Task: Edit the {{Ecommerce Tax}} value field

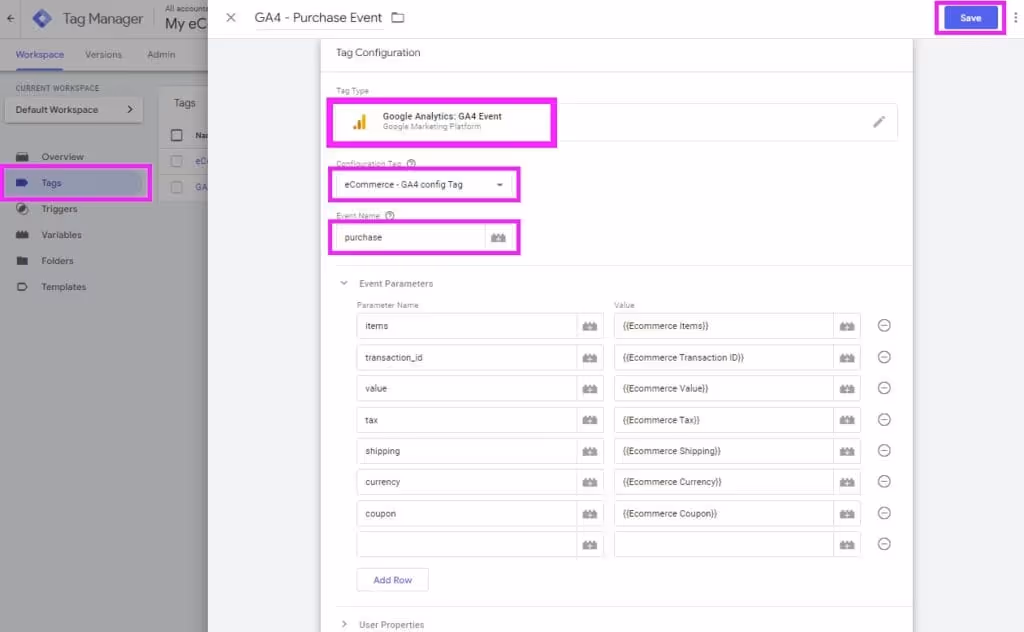Action: (724, 420)
